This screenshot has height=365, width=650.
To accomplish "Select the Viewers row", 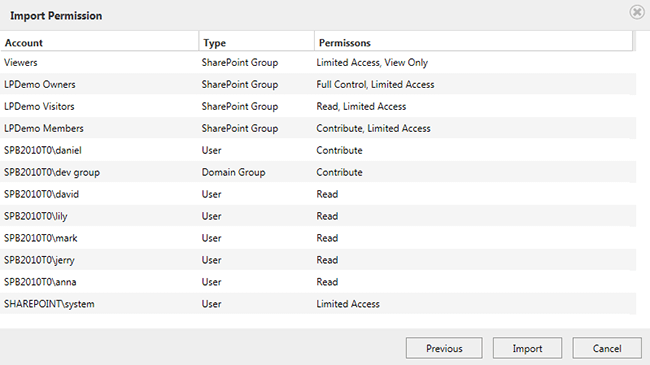I will click(x=318, y=63).
